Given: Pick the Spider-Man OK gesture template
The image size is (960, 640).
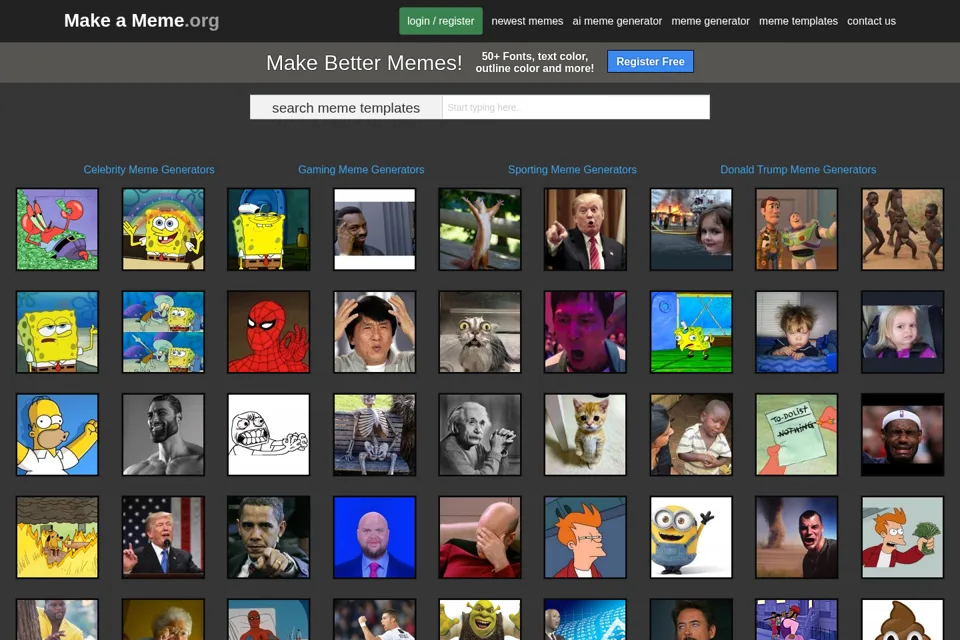Looking at the screenshot, I should [269, 332].
